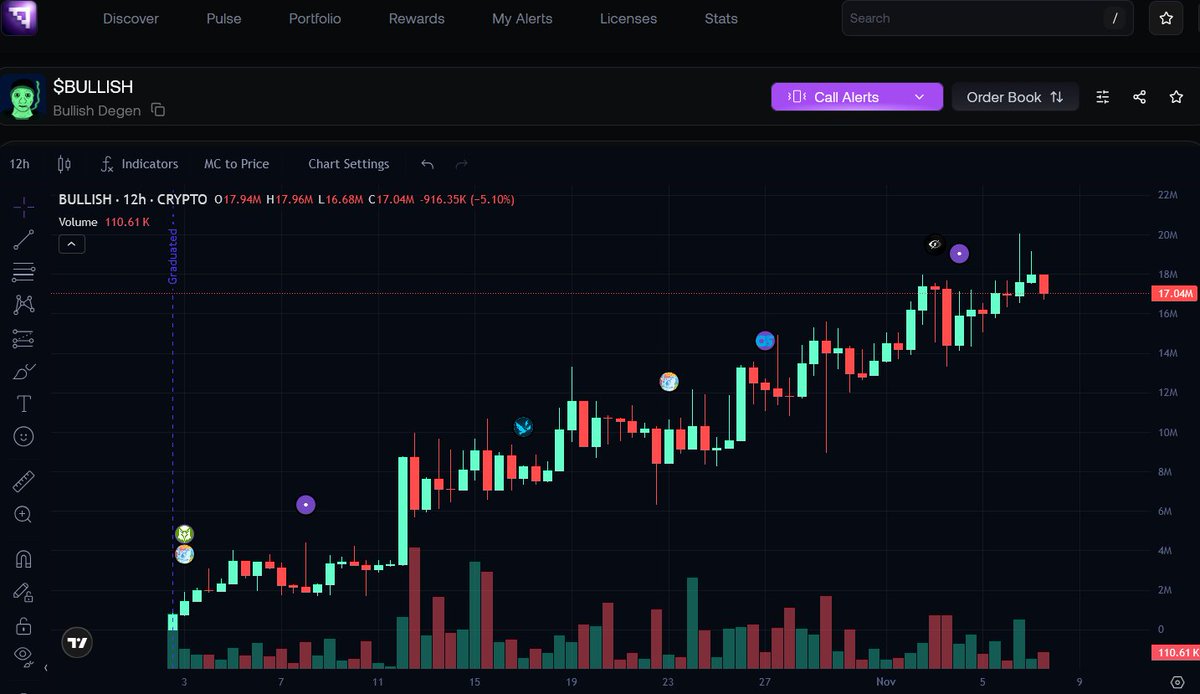Pick the ruler measure tool
The image size is (1200, 694).
click(23, 482)
